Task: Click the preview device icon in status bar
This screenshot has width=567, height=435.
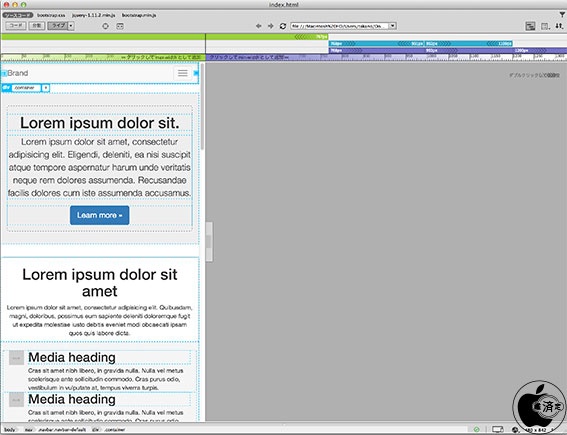Action: [x=498, y=430]
